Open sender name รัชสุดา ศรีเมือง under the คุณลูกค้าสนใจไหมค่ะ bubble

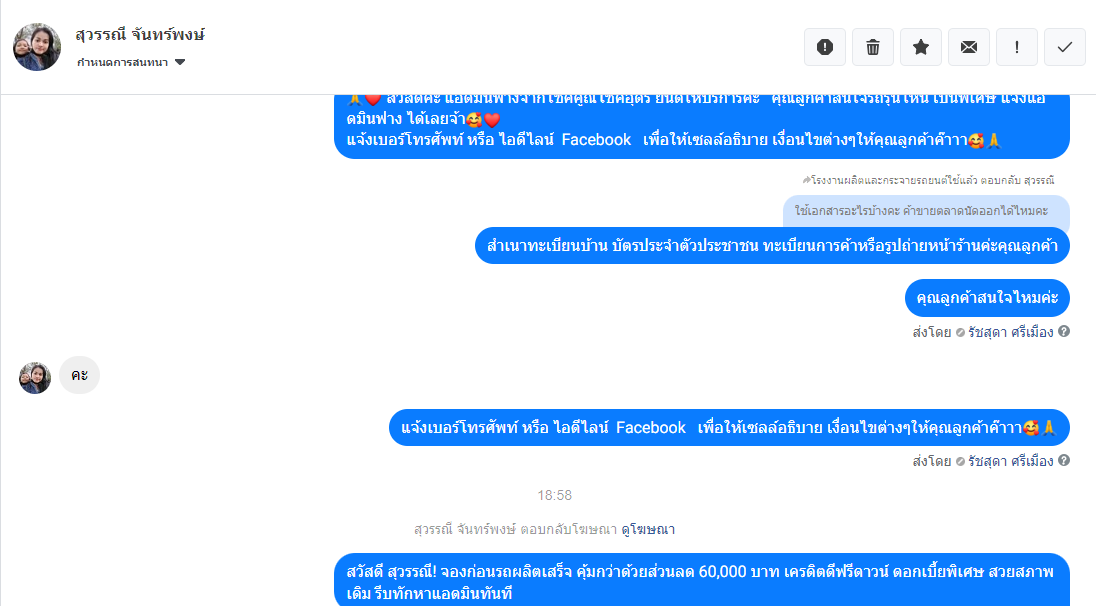pos(1010,332)
